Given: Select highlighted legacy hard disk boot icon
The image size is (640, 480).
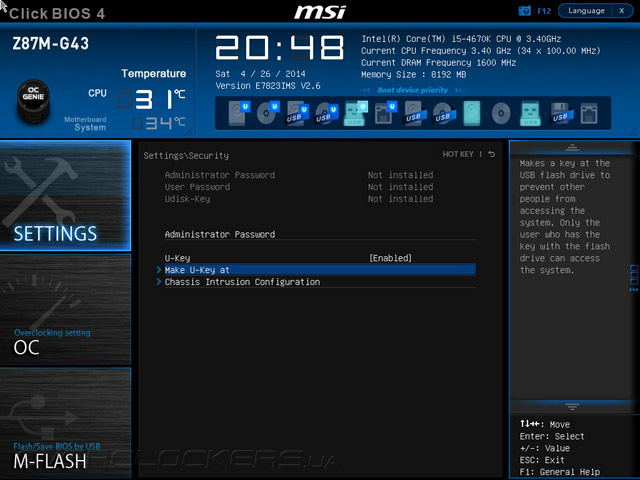Looking at the screenshot, I should [x=472, y=113].
